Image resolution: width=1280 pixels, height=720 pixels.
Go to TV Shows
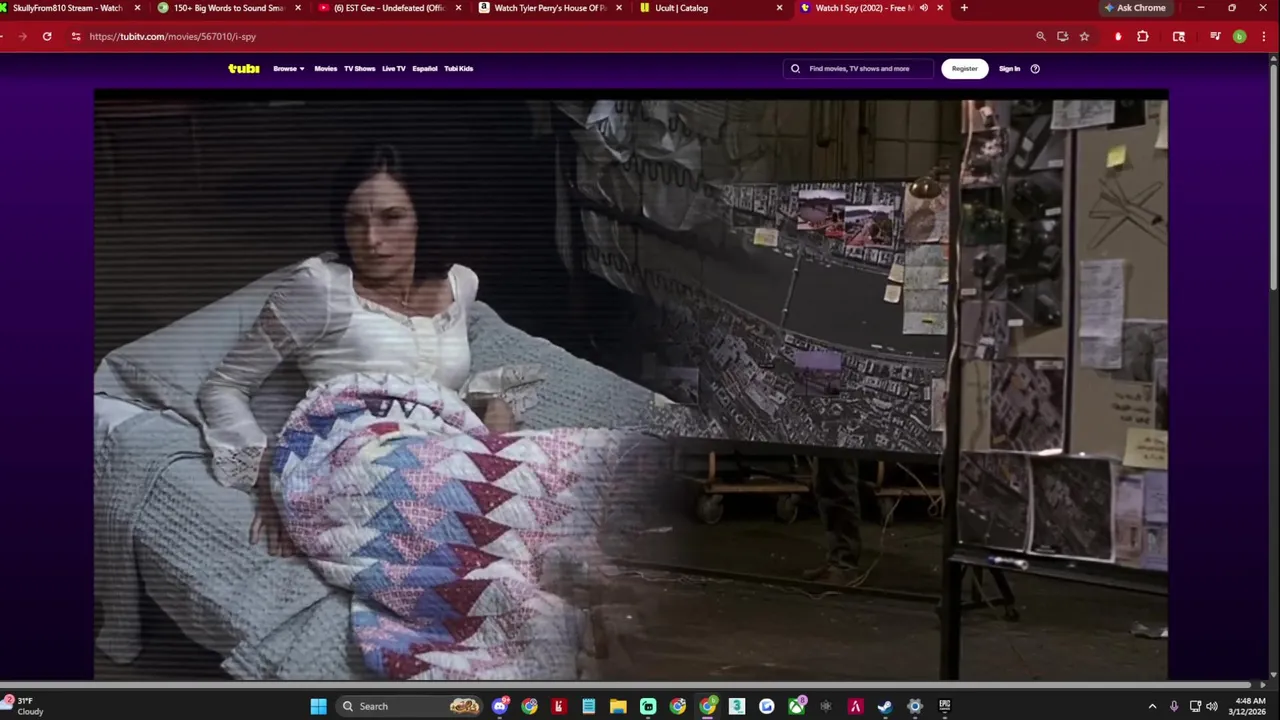359,68
